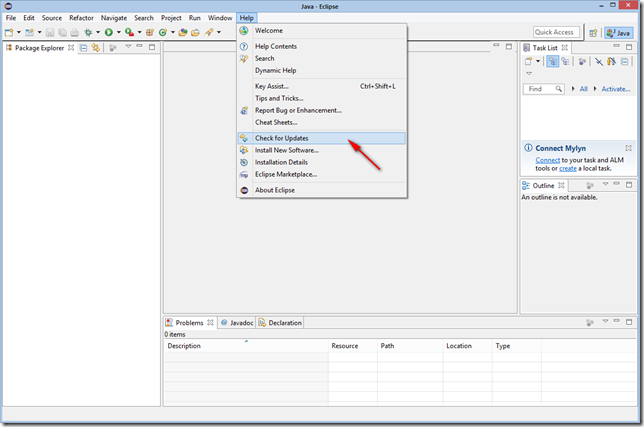Sort Problems by Description column header
Image resolution: width=644 pixels, height=427 pixels.
pyautogui.click(x=246, y=346)
